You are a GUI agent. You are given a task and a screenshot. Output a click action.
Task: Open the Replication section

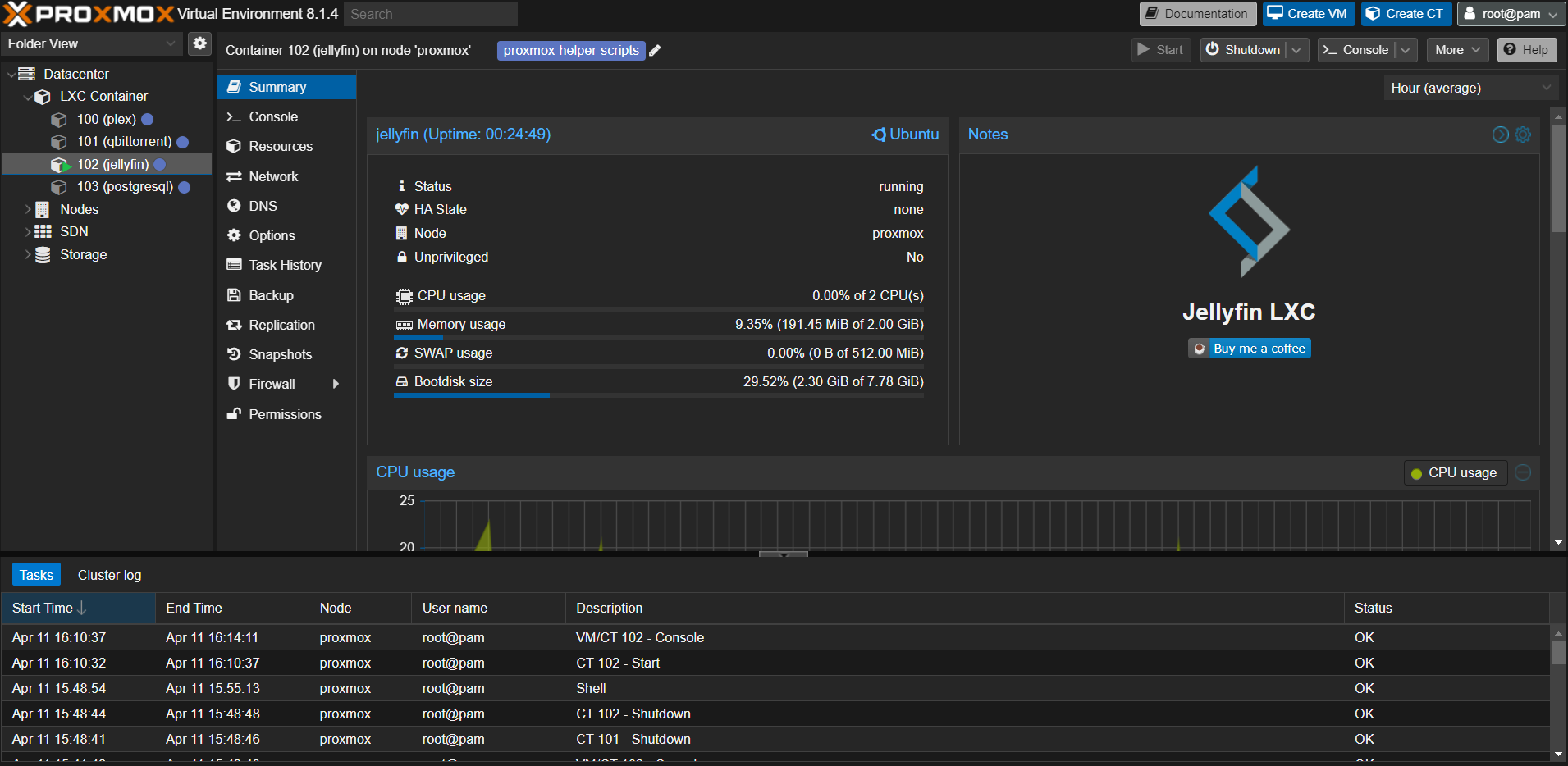(281, 325)
